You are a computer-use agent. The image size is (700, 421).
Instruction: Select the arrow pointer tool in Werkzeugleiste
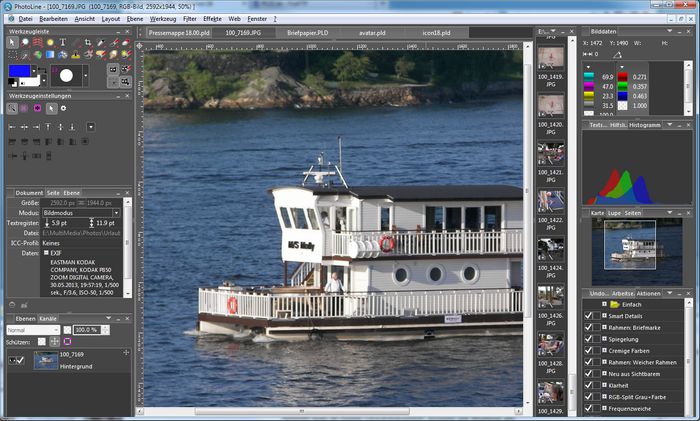pos(13,42)
